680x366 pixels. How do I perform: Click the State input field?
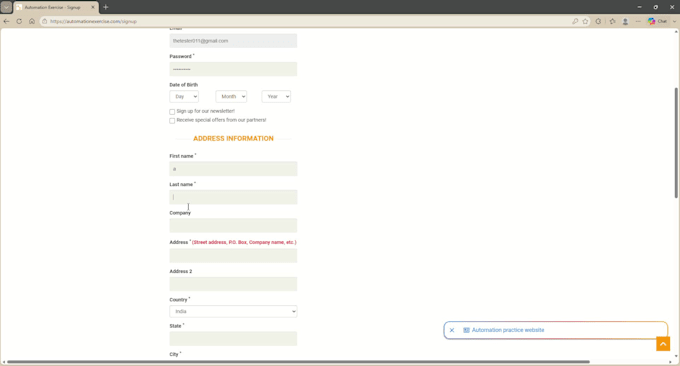point(233,339)
